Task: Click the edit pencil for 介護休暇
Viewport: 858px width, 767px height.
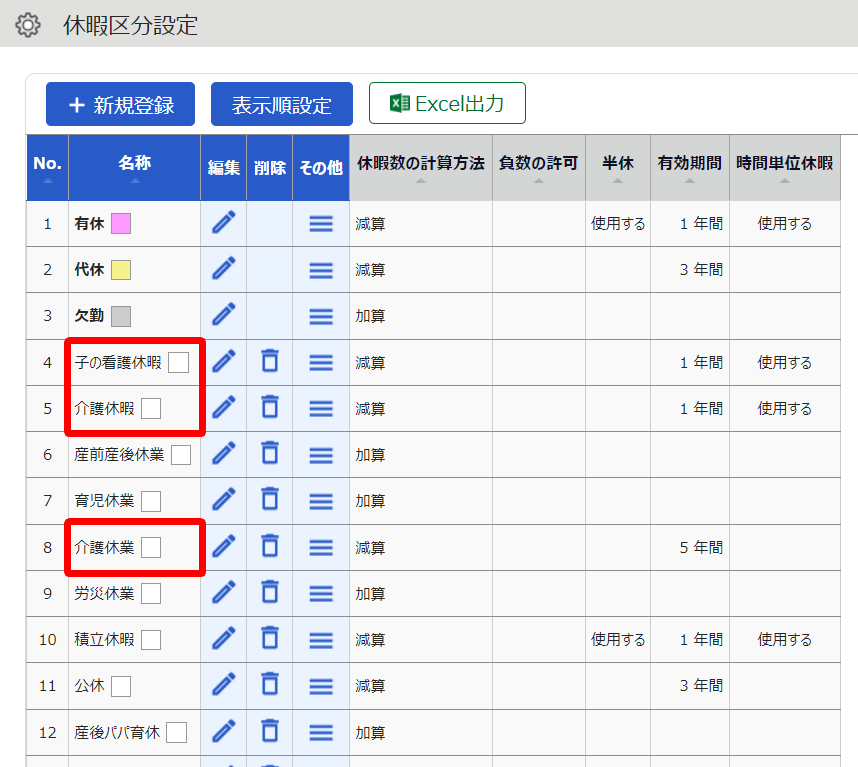Action: [224, 408]
